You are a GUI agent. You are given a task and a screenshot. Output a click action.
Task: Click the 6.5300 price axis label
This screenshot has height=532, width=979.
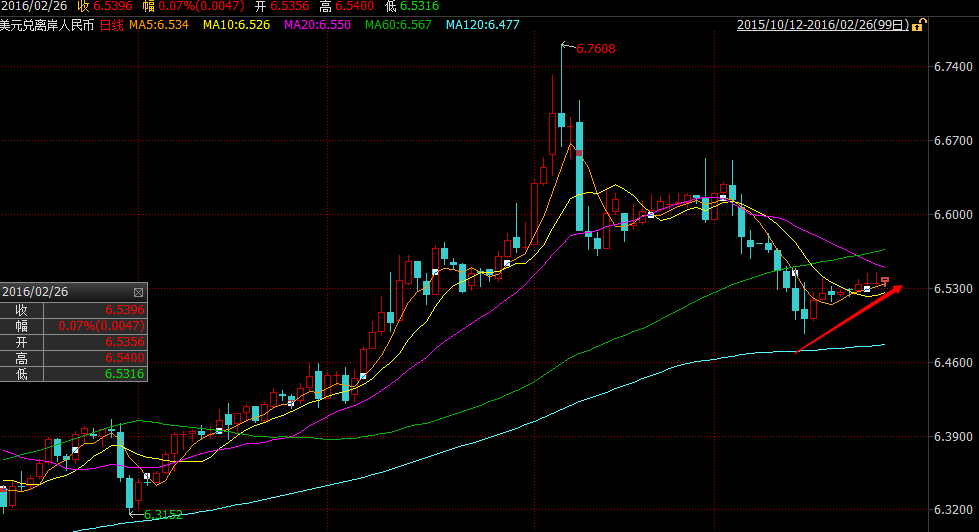953,288
